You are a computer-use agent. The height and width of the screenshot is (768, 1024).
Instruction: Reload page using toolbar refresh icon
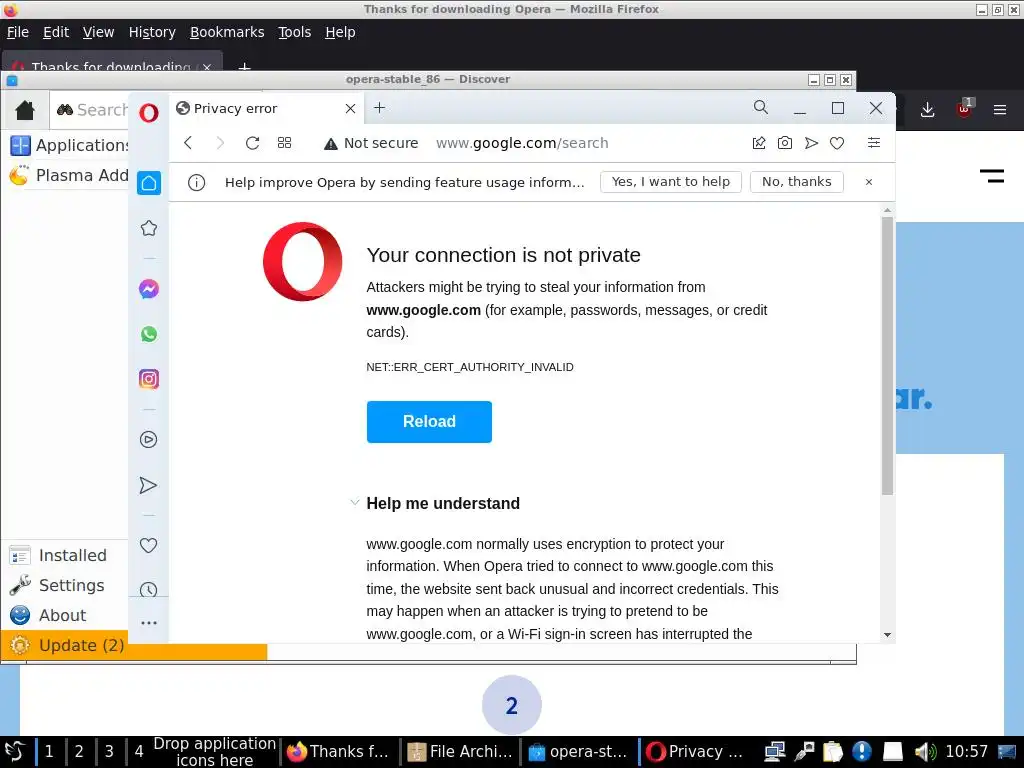coord(253,143)
